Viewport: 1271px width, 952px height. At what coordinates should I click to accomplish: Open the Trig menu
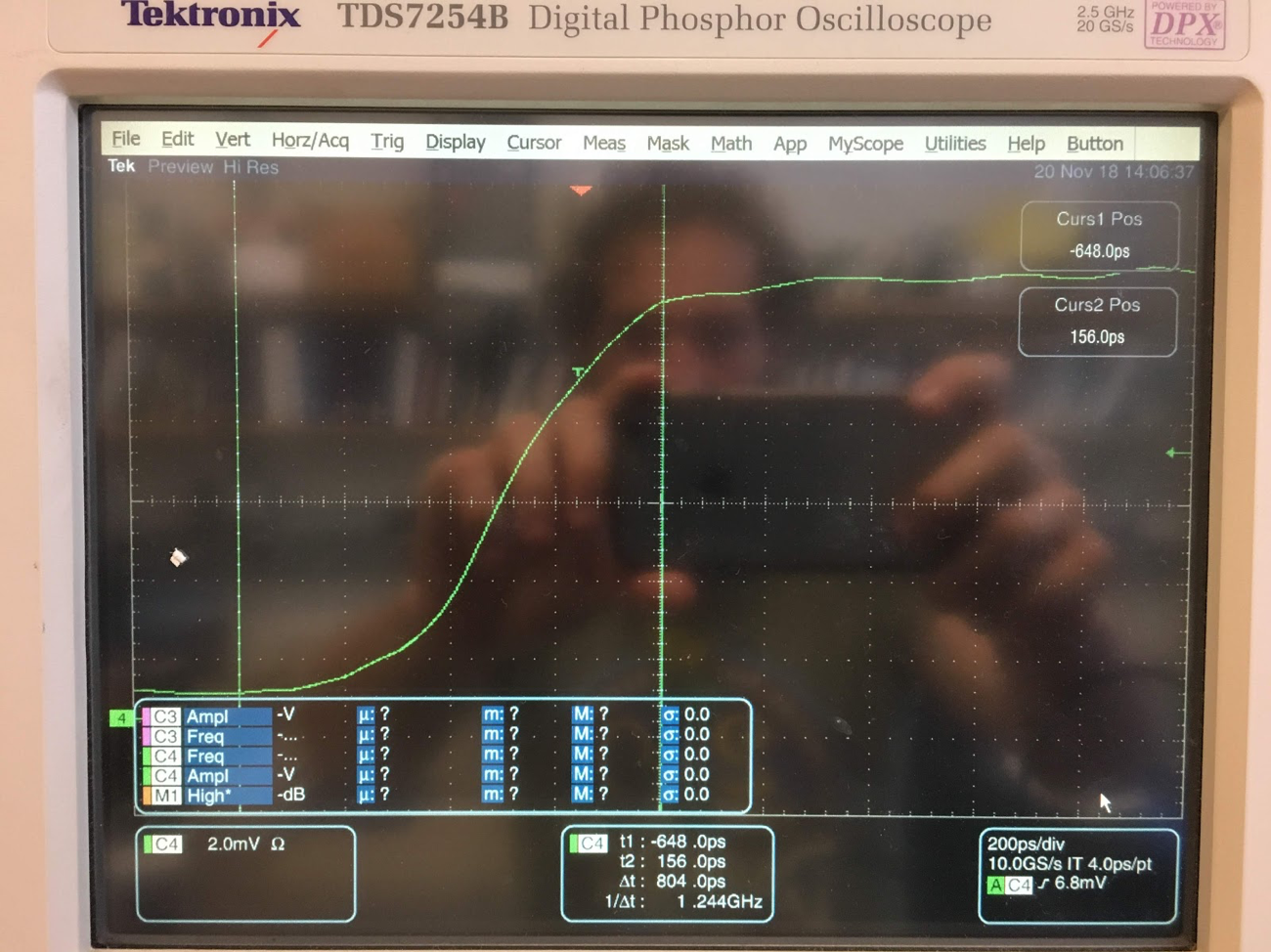(x=387, y=141)
